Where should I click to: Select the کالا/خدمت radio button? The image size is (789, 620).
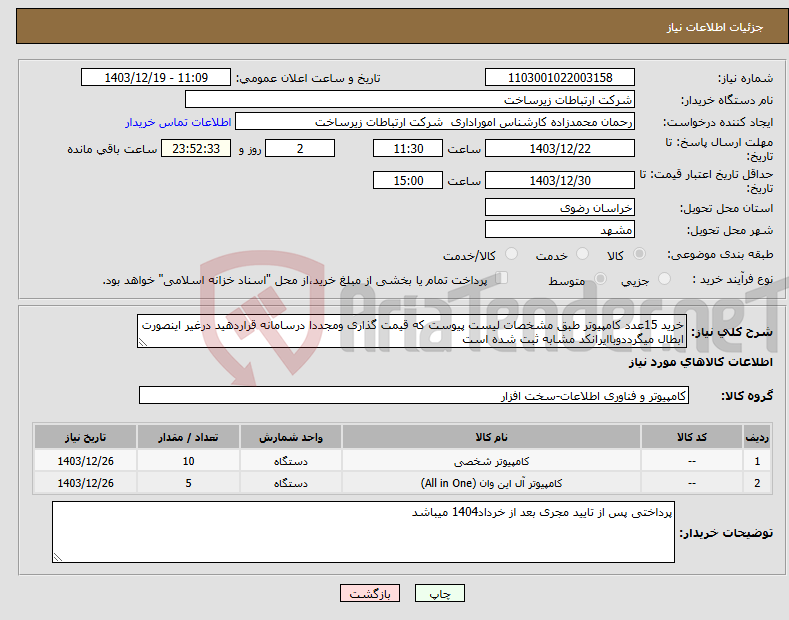tap(511, 254)
